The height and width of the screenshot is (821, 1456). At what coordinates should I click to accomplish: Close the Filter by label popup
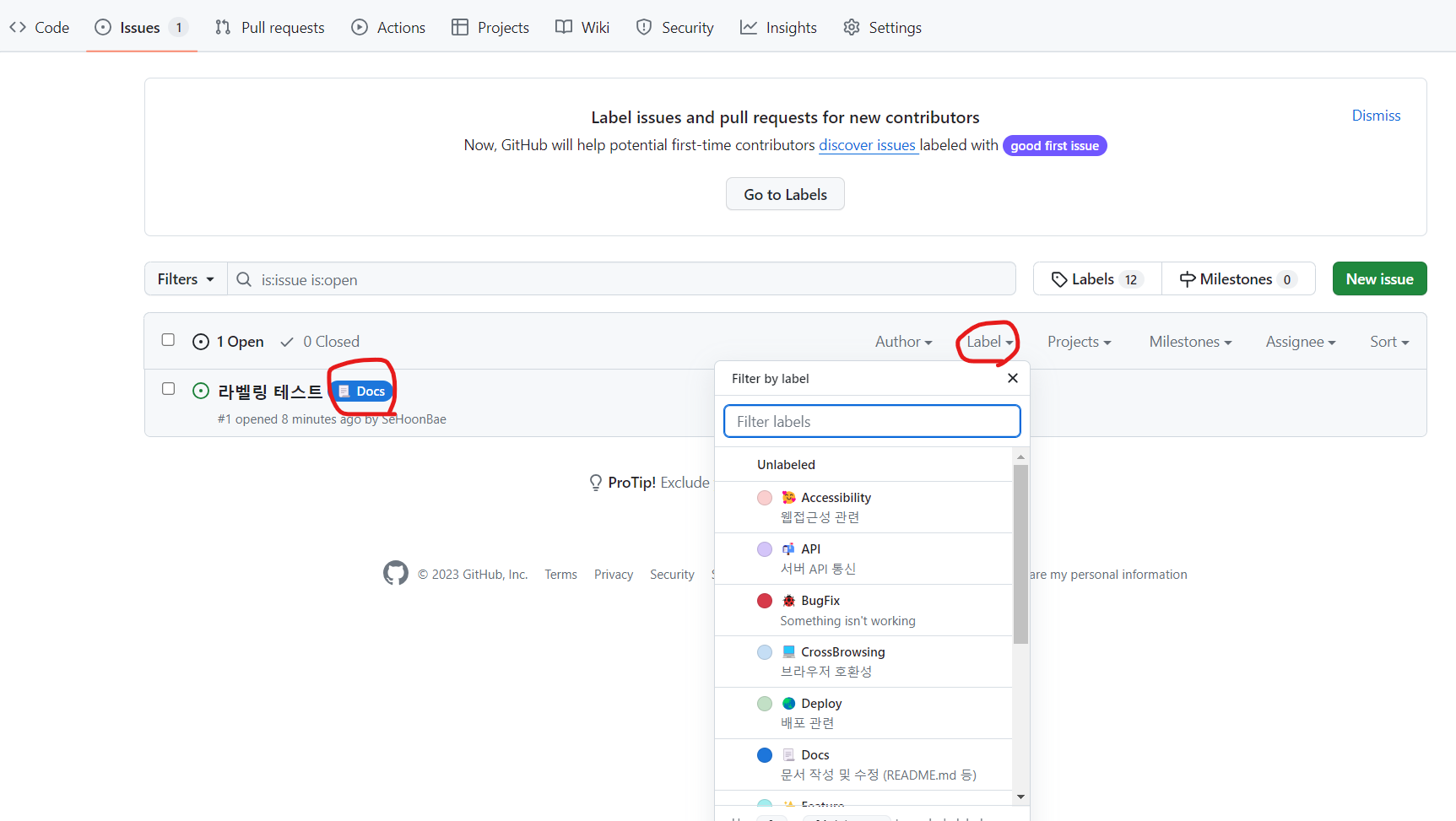pyautogui.click(x=1013, y=378)
